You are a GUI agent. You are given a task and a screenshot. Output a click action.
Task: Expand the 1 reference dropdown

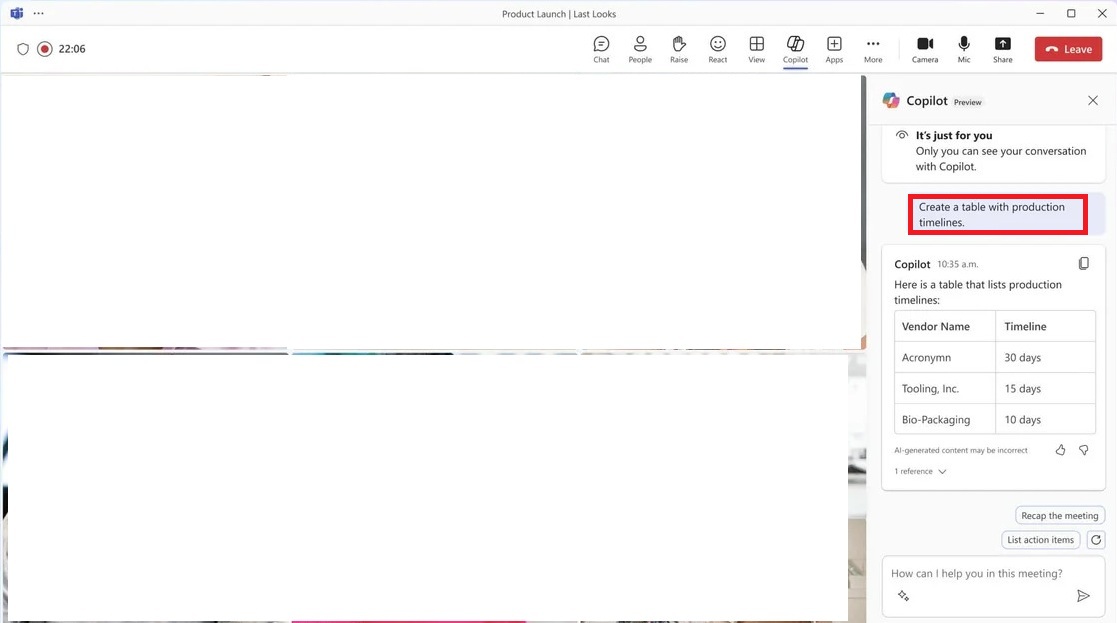tap(920, 471)
